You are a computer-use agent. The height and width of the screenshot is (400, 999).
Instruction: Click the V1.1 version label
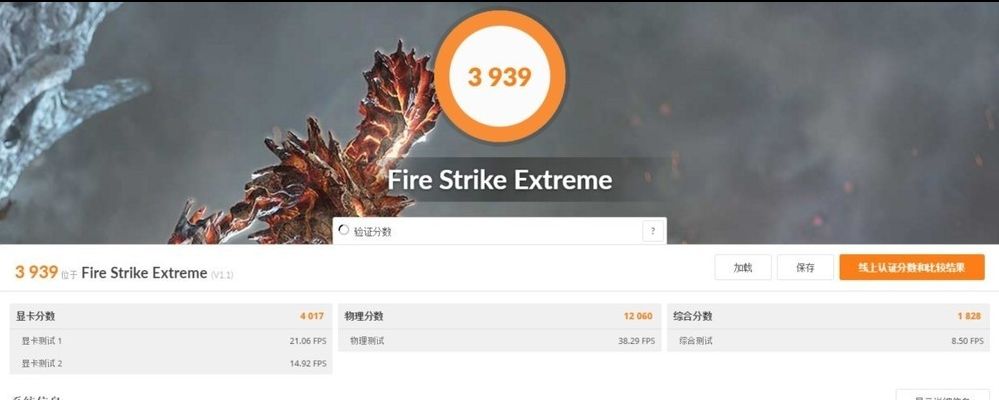click(x=222, y=275)
